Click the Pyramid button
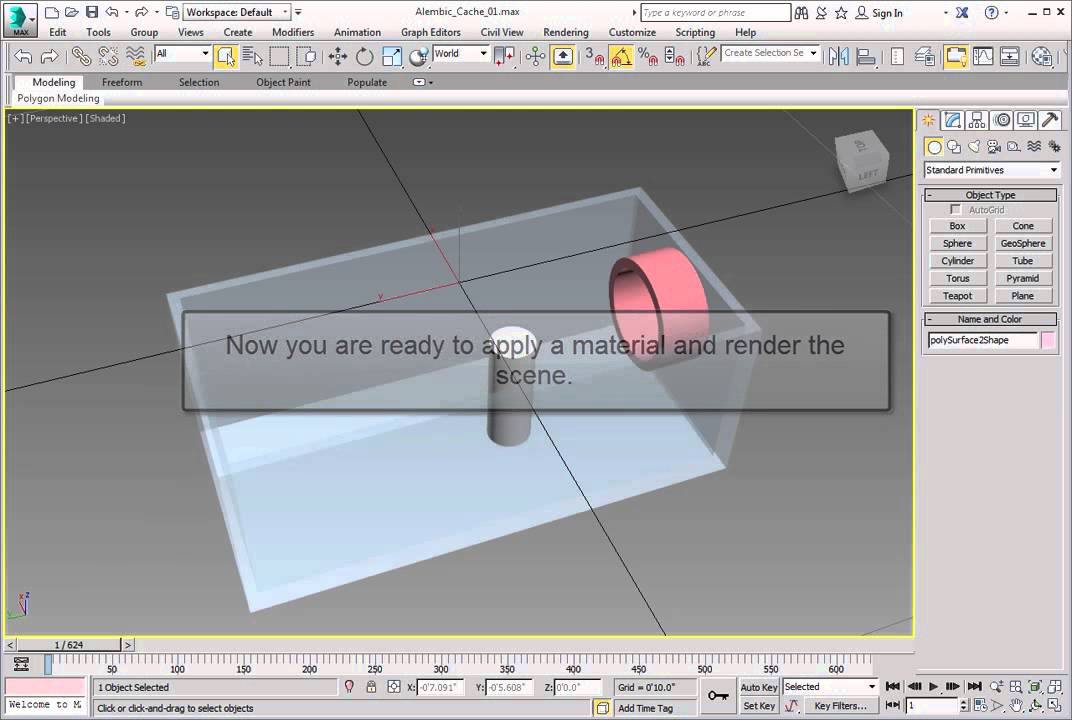The height and width of the screenshot is (720, 1072). [x=1022, y=278]
